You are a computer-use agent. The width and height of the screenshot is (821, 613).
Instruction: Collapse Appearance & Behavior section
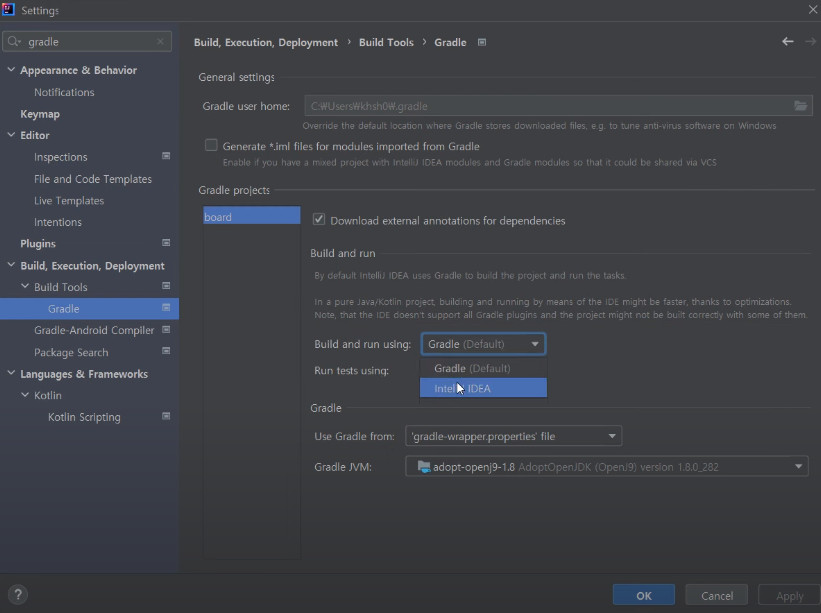point(11,70)
